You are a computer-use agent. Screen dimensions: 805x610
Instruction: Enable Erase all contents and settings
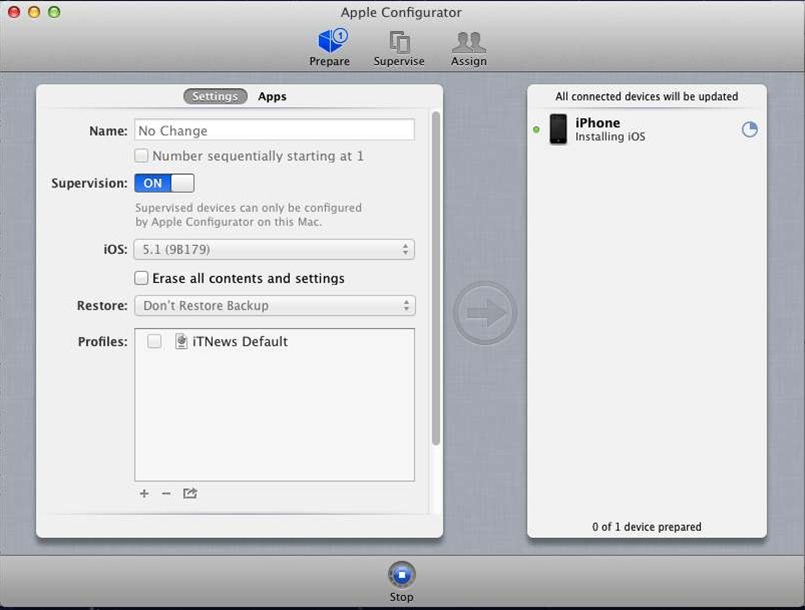(142, 278)
